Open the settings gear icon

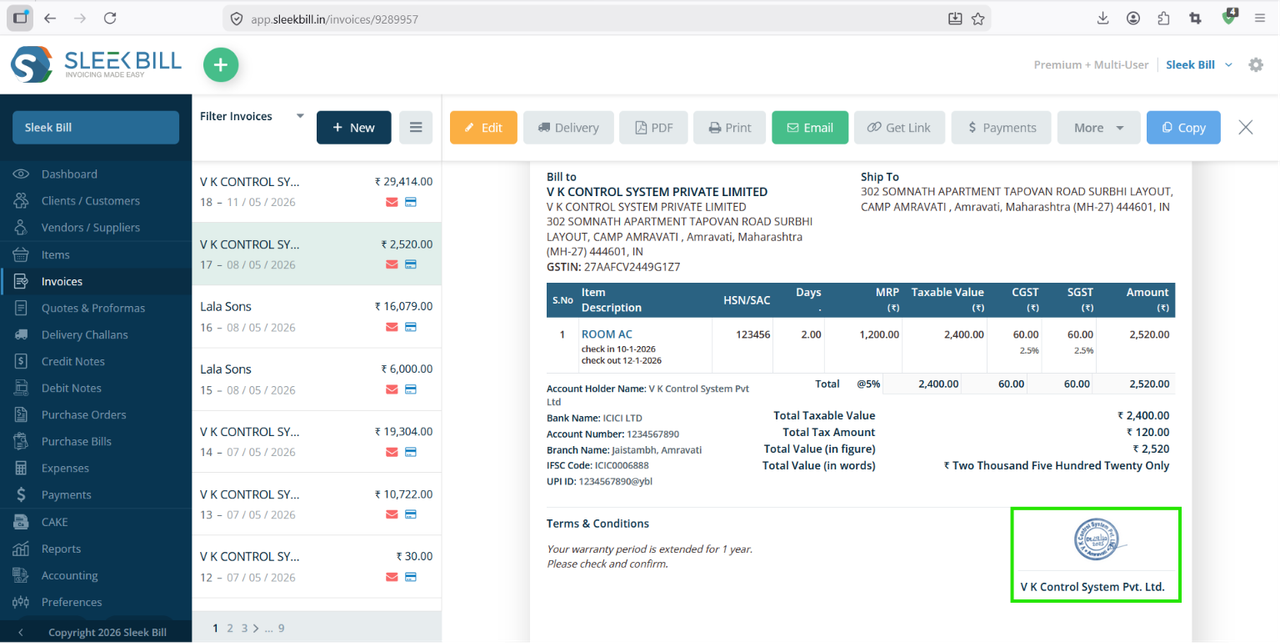tap(1256, 65)
